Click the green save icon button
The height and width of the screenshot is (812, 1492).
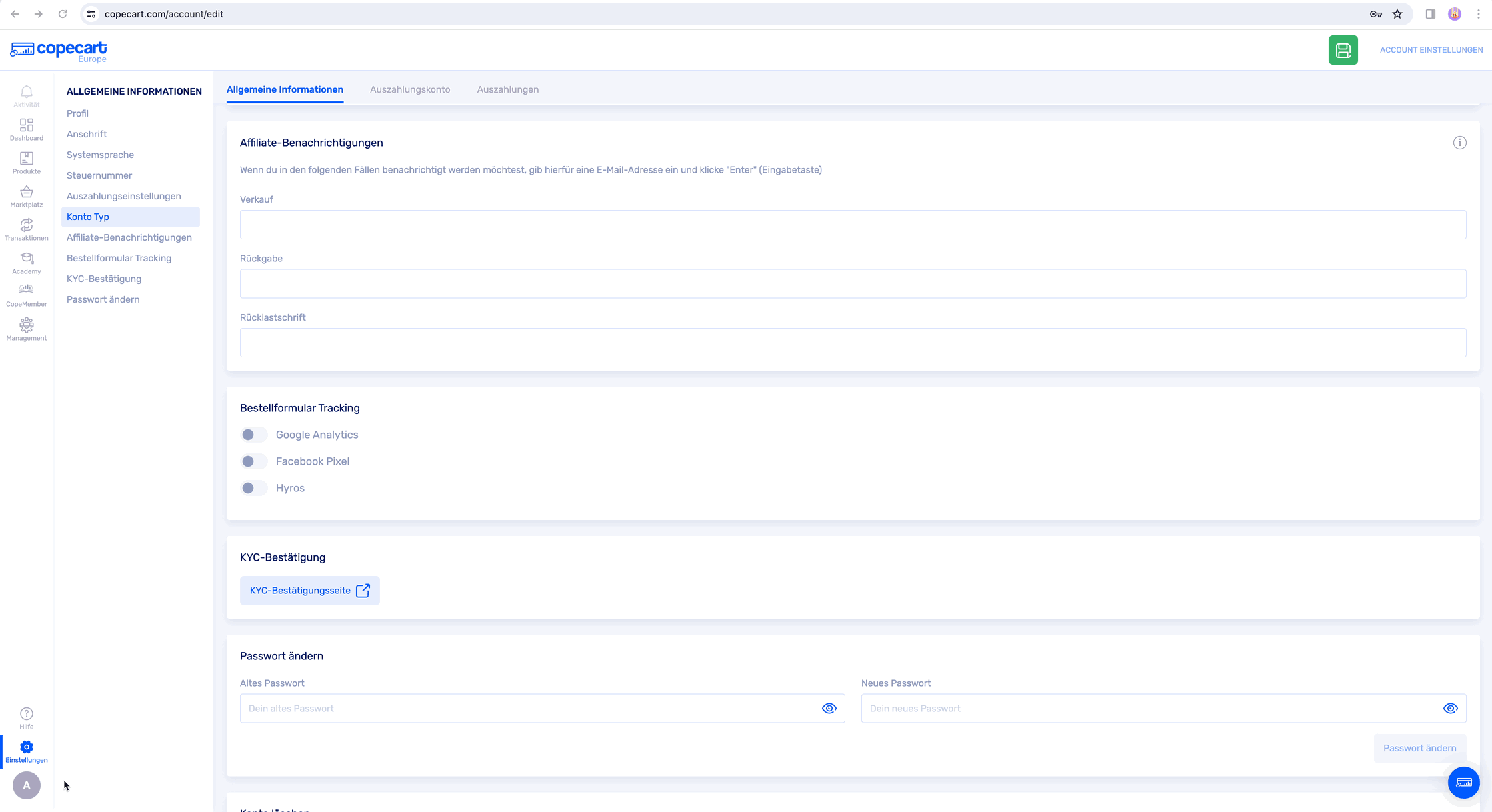coord(1343,50)
